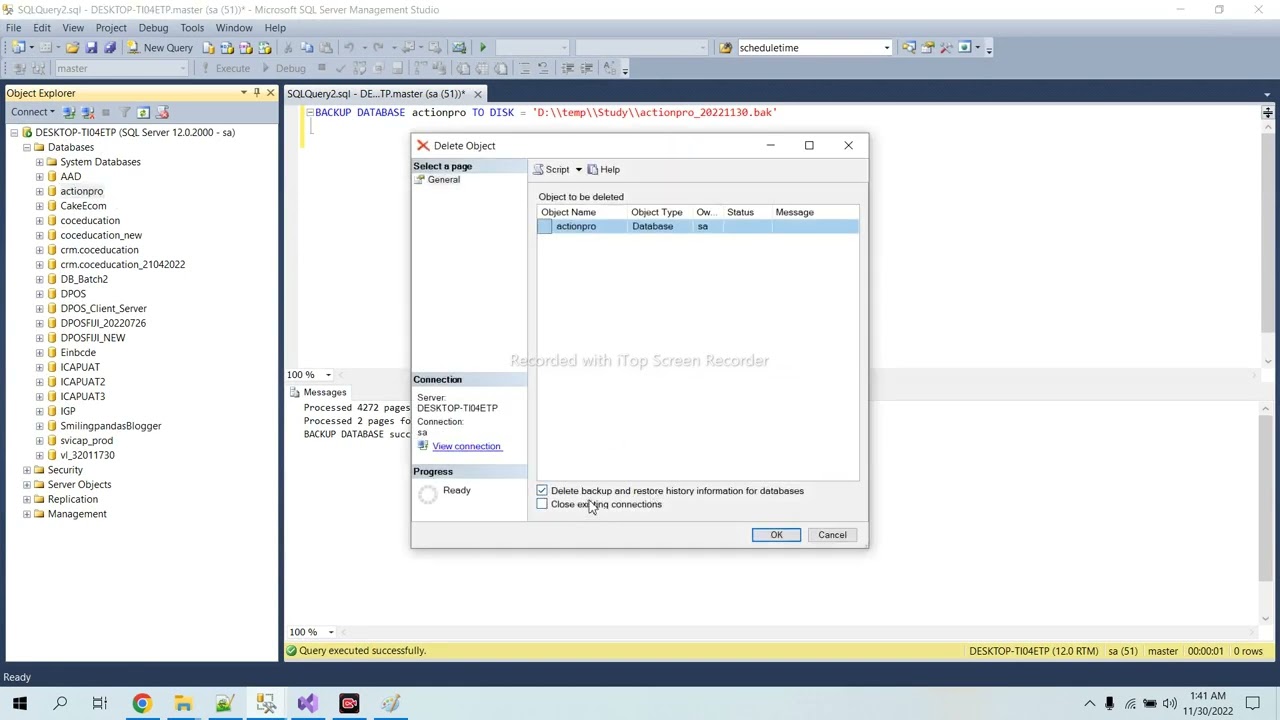Open the File menu
The image size is (1280, 720).
click(13, 27)
